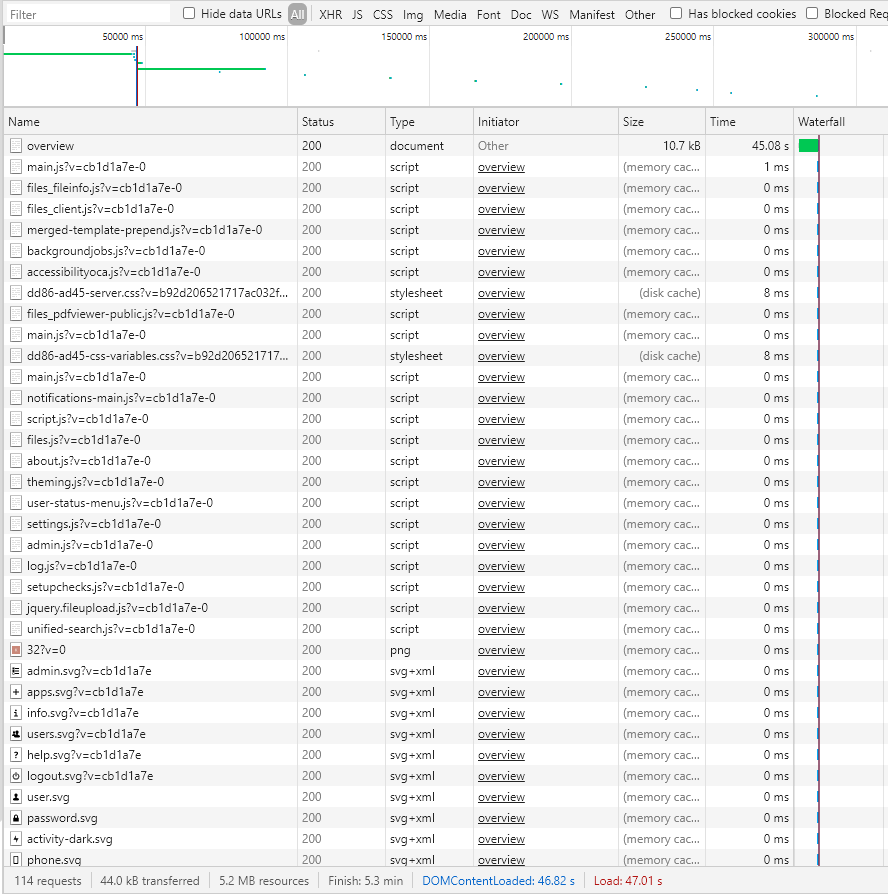Screen dimensions: 888x894
Task: Filter requests by WS
Action: pos(550,15)
